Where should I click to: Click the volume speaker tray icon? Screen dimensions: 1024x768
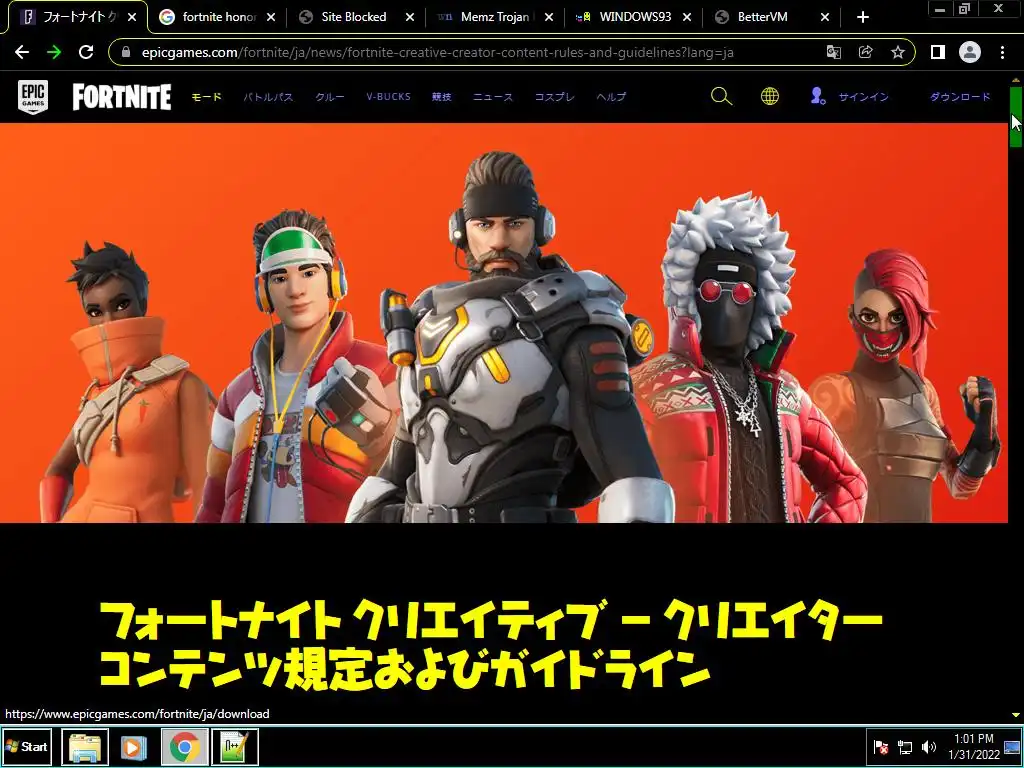[929, 746]
